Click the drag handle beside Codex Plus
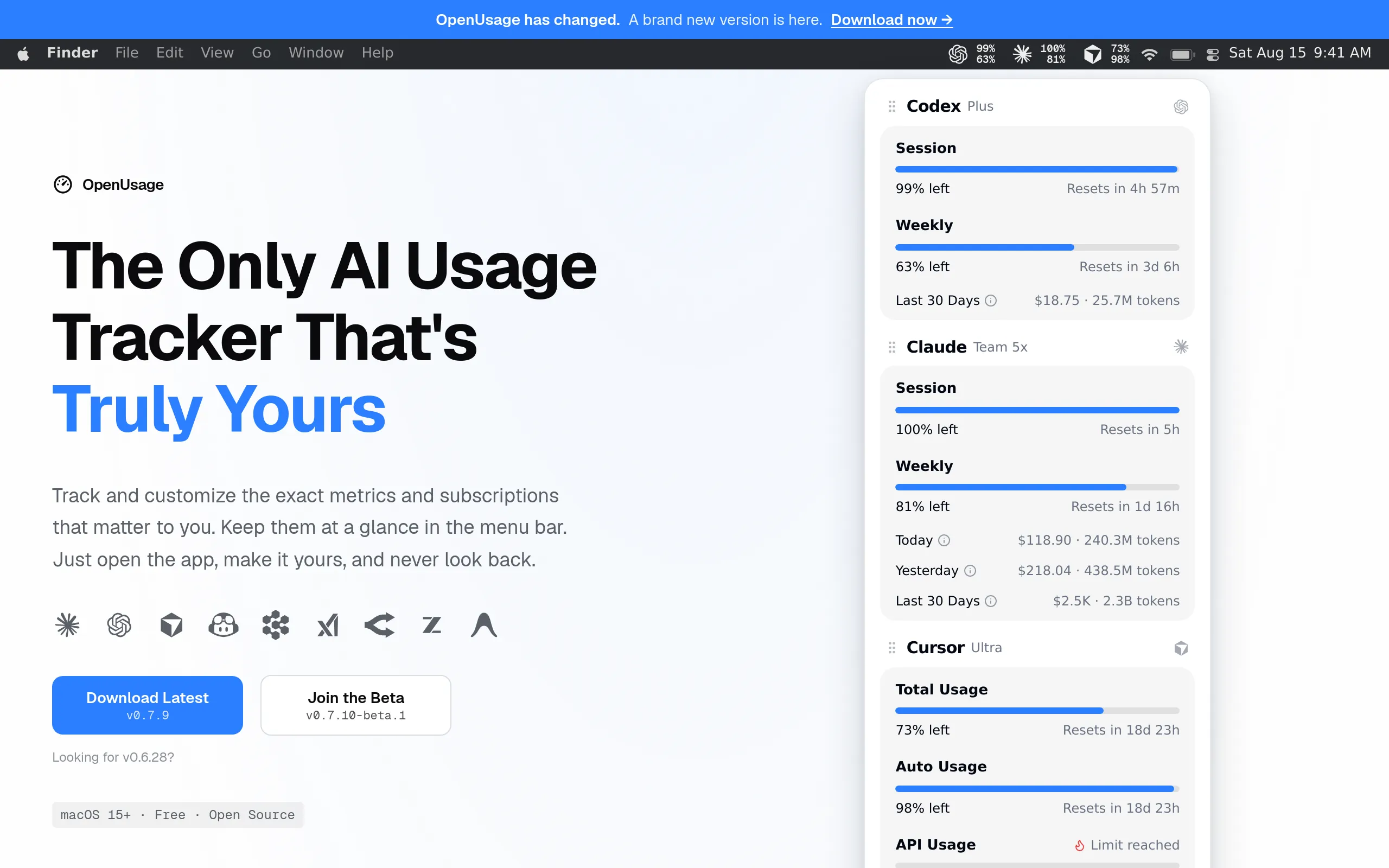The image size is (1389, 868). click(x=891, y=106)
